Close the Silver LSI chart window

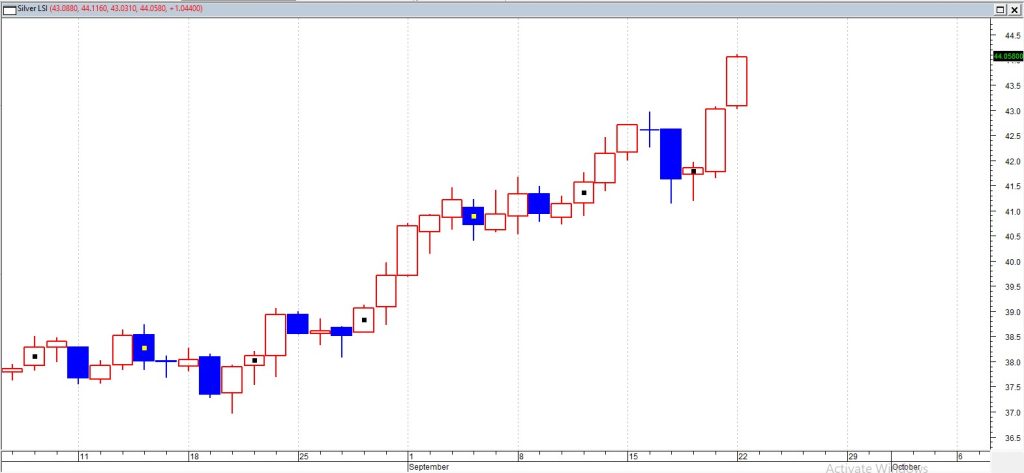(x=1013, y=9)
